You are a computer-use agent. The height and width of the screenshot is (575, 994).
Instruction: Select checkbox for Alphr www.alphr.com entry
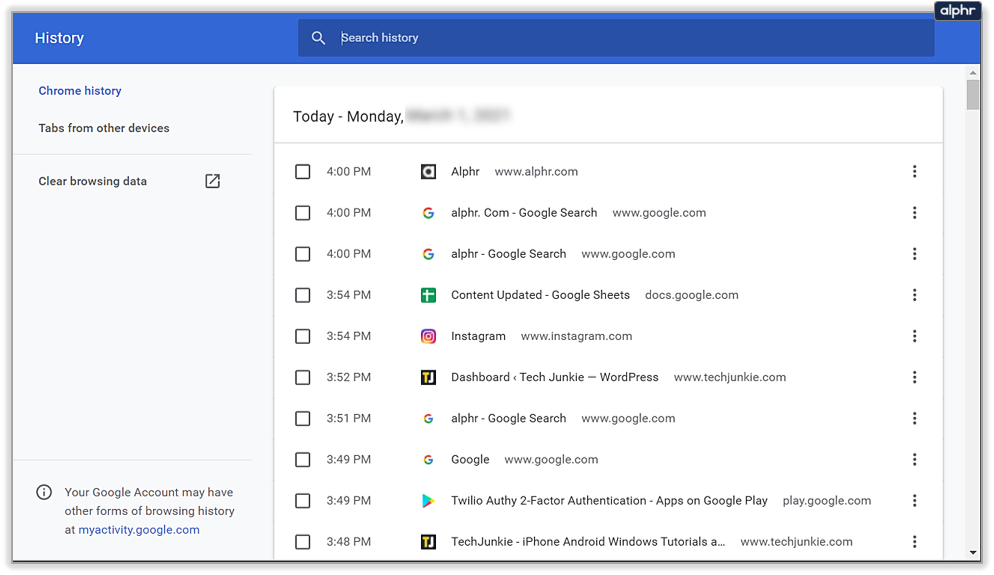(303, 172)
